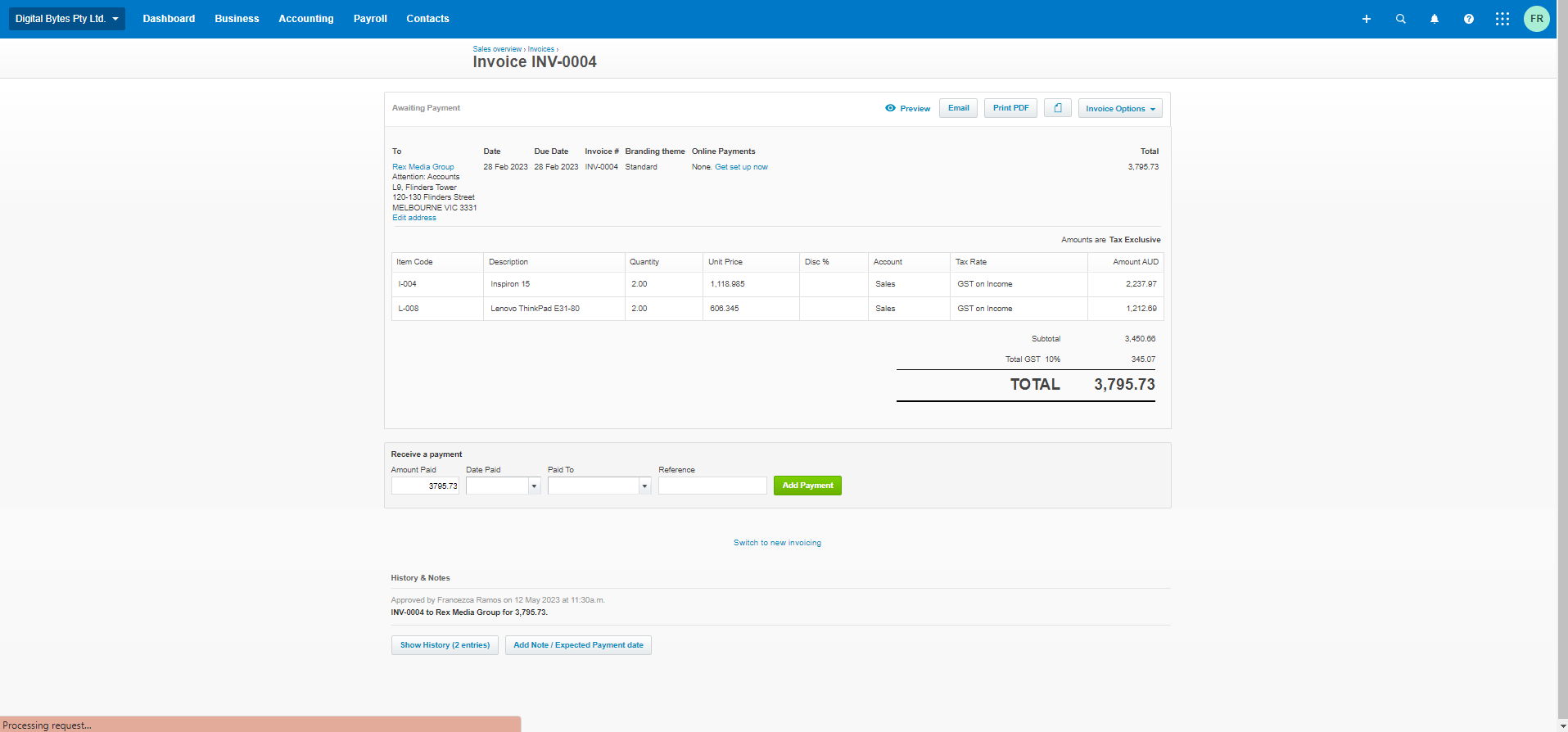Click the Invoice INV-0004 page heading
This screenshot has width=1568, height=732.
click(x=535, y=62)
